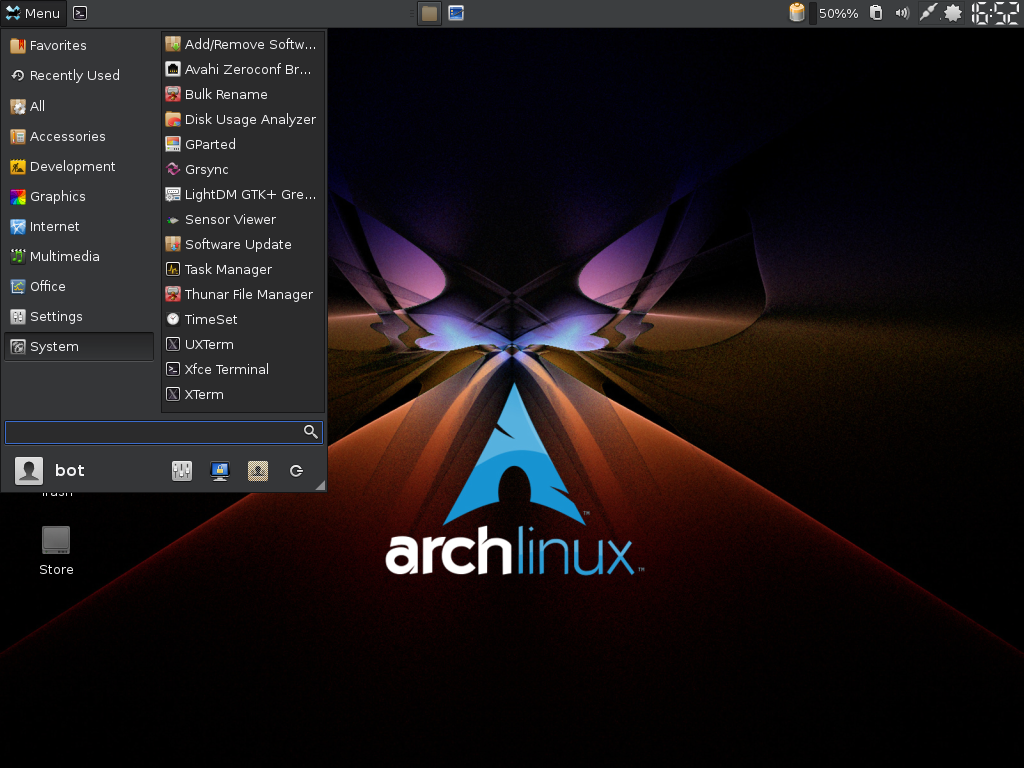Click the menu resize grip in the corner
Viewport: 1024px width, 768px height.
pos(320,485)
